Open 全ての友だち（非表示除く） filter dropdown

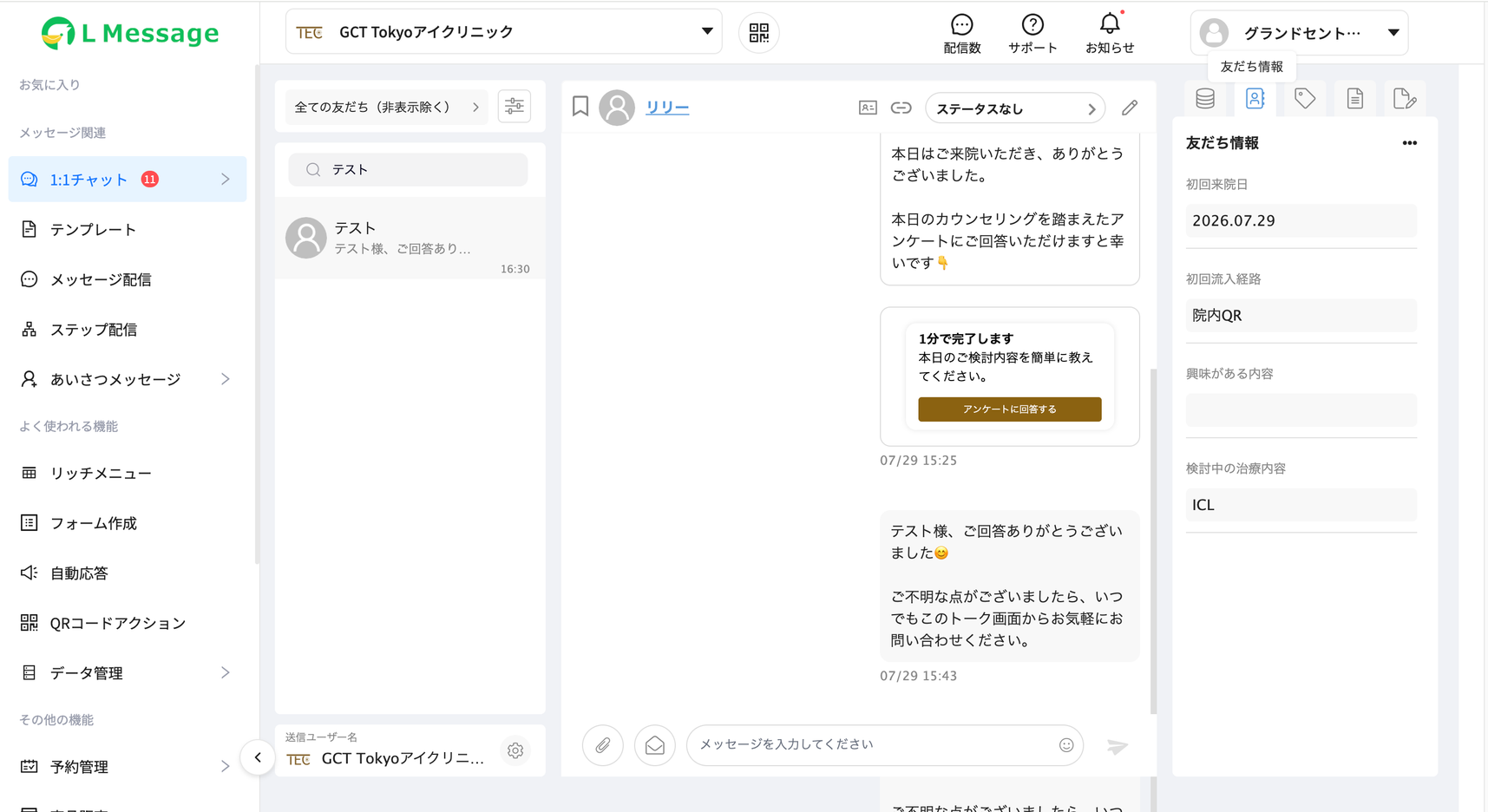[x=386, y=107]
